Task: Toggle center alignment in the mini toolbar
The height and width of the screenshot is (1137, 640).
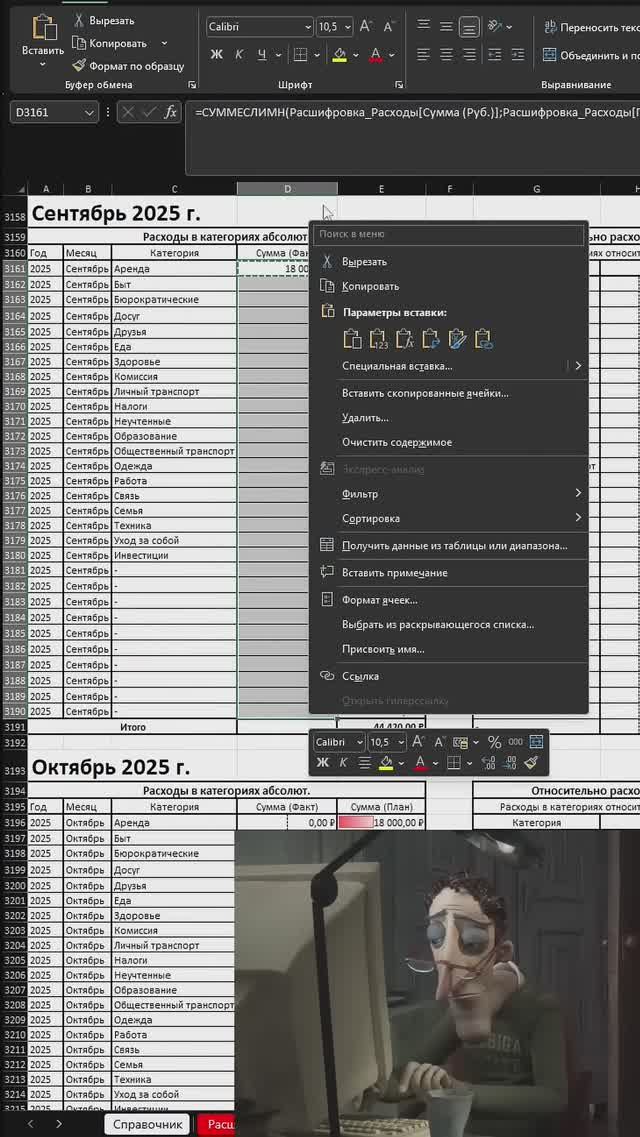Action: 365,763
